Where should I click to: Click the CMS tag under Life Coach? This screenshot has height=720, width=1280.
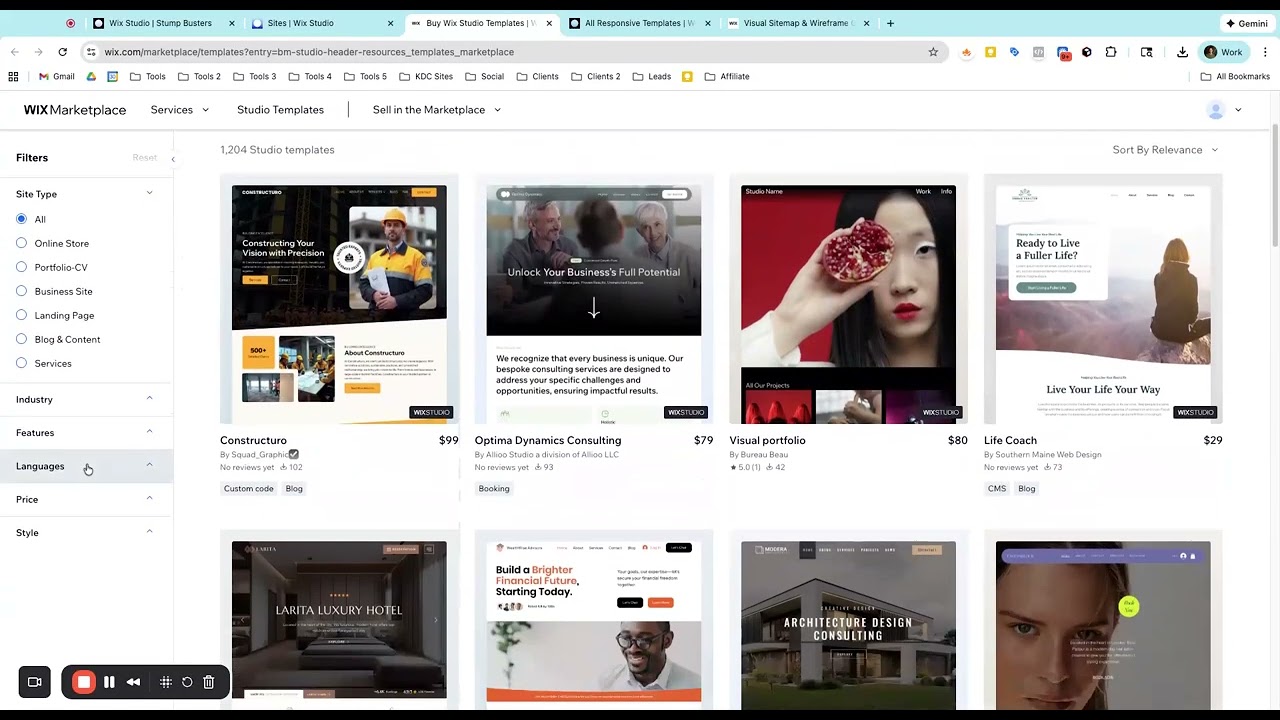(x=997, y=489)
